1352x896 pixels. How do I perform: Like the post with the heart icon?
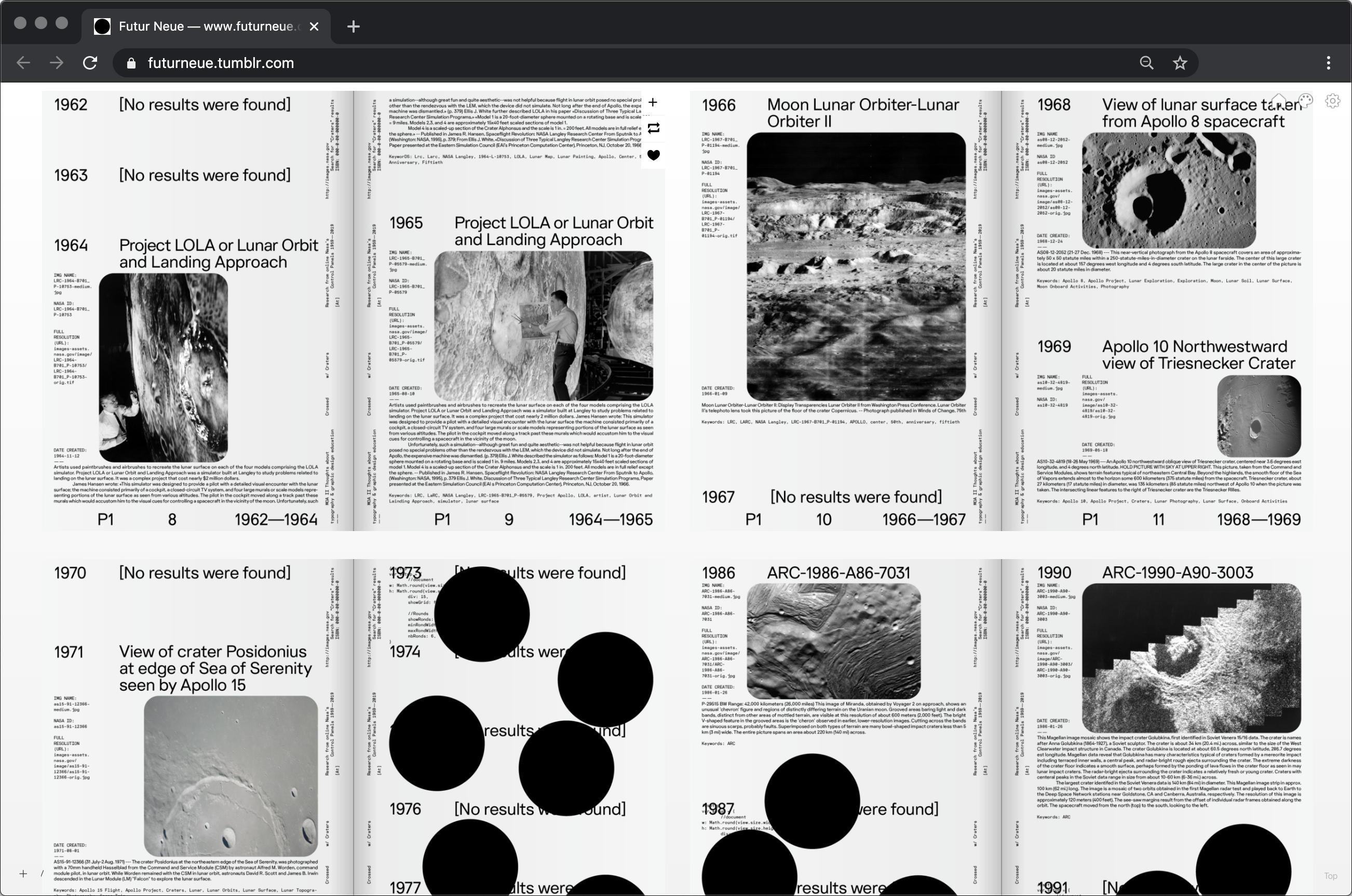[x=653, y=155]
